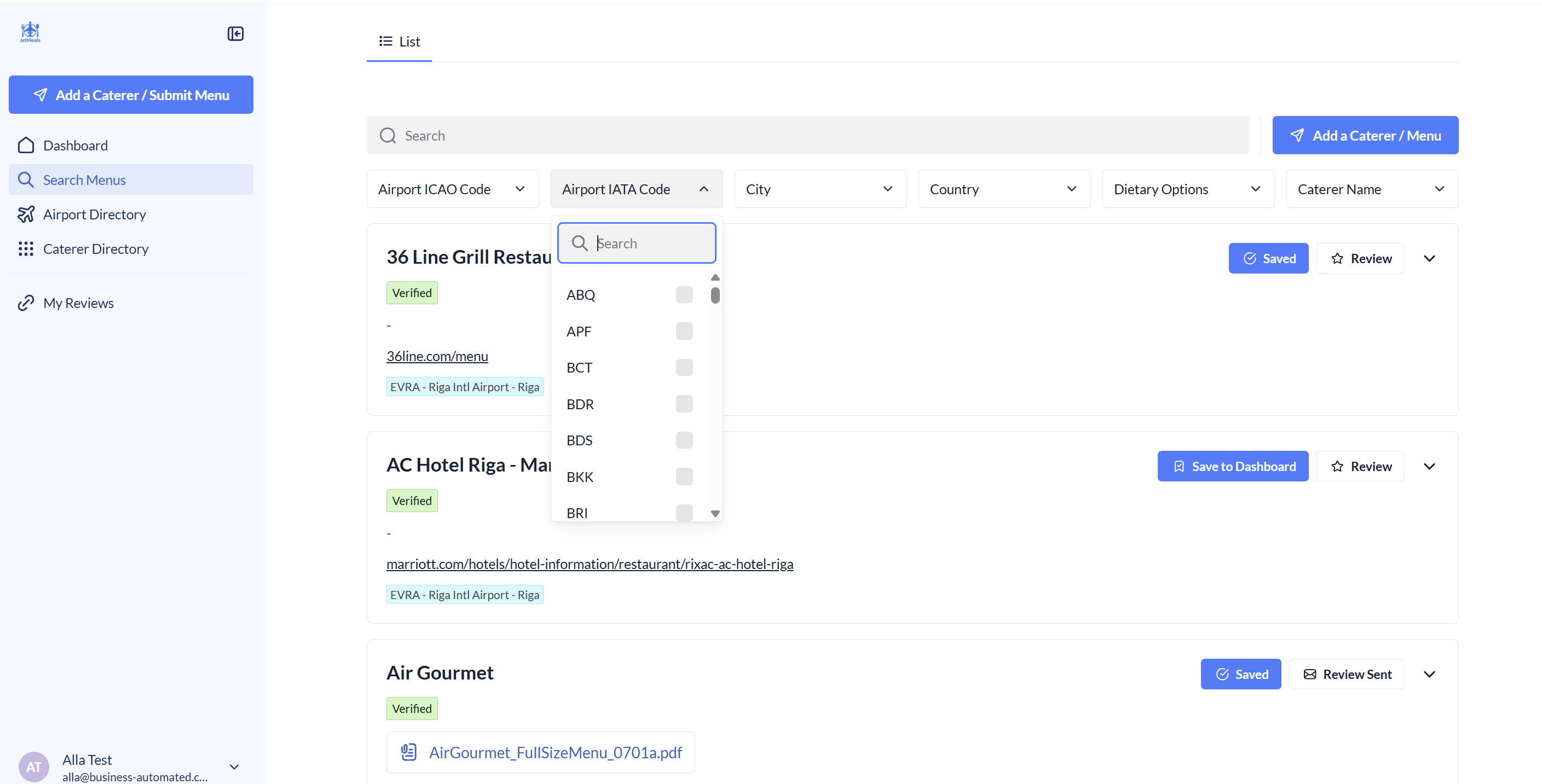Click the Airport Directory plane icon
The width and height of the screenshot is (1542, 784).
(x=26, y=214)
